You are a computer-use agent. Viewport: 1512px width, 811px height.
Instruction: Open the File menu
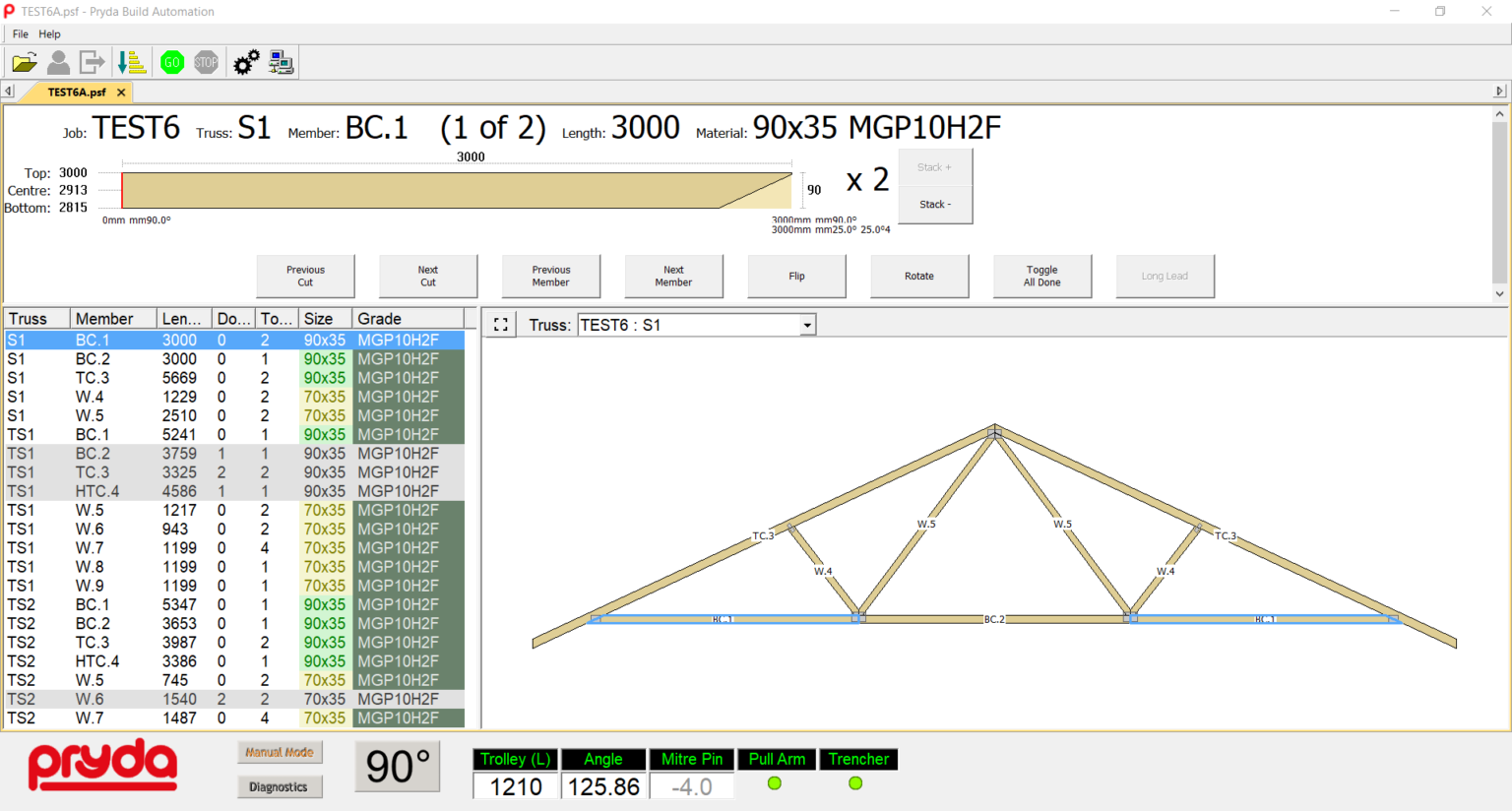pos(20,34)
